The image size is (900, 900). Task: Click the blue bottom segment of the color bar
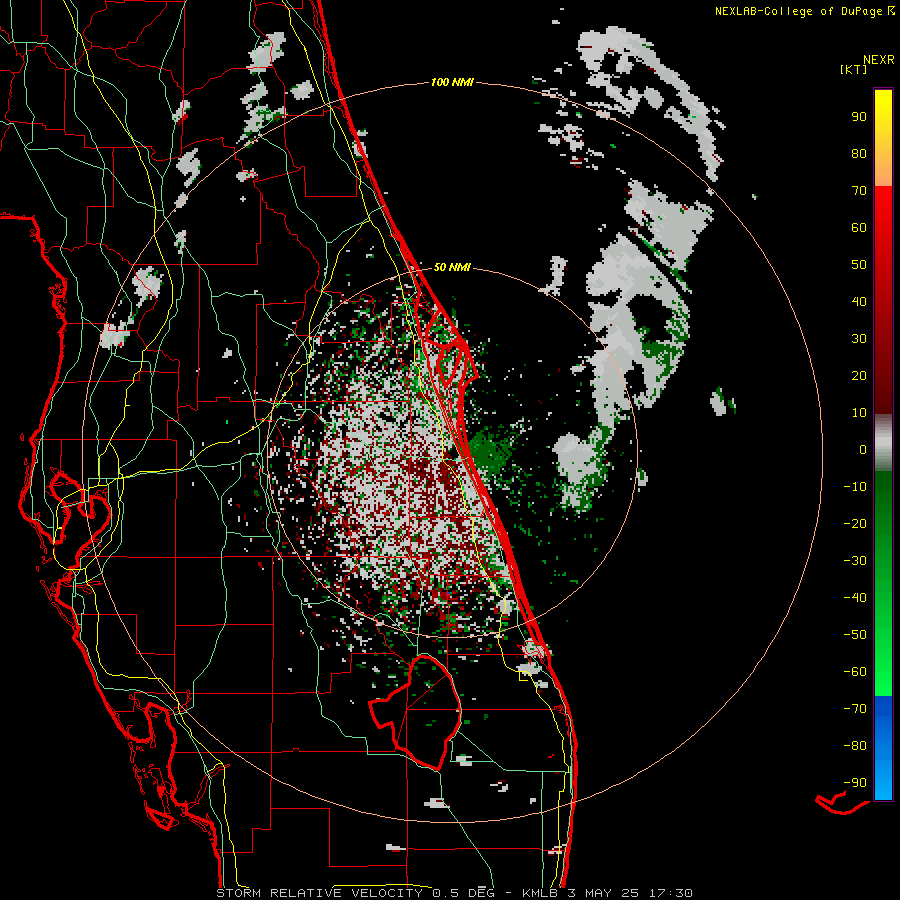(883, 748)
